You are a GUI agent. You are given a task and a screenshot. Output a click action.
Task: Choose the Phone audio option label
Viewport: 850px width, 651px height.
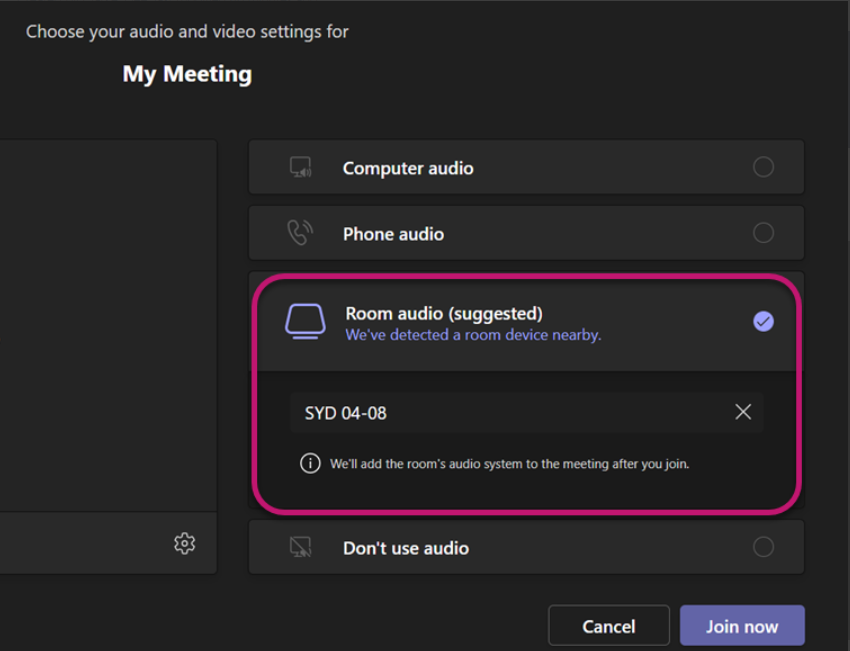point(394,234)
